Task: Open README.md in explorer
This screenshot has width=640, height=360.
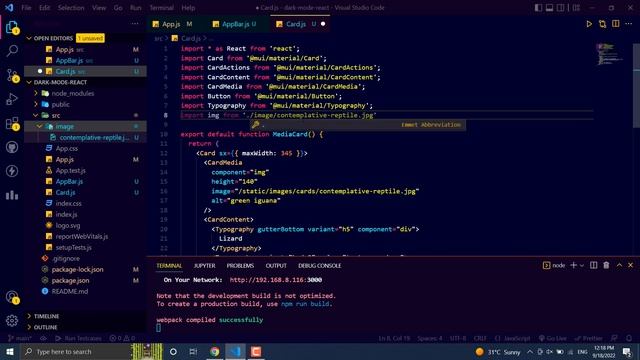Action: click(x=69, y=291)
